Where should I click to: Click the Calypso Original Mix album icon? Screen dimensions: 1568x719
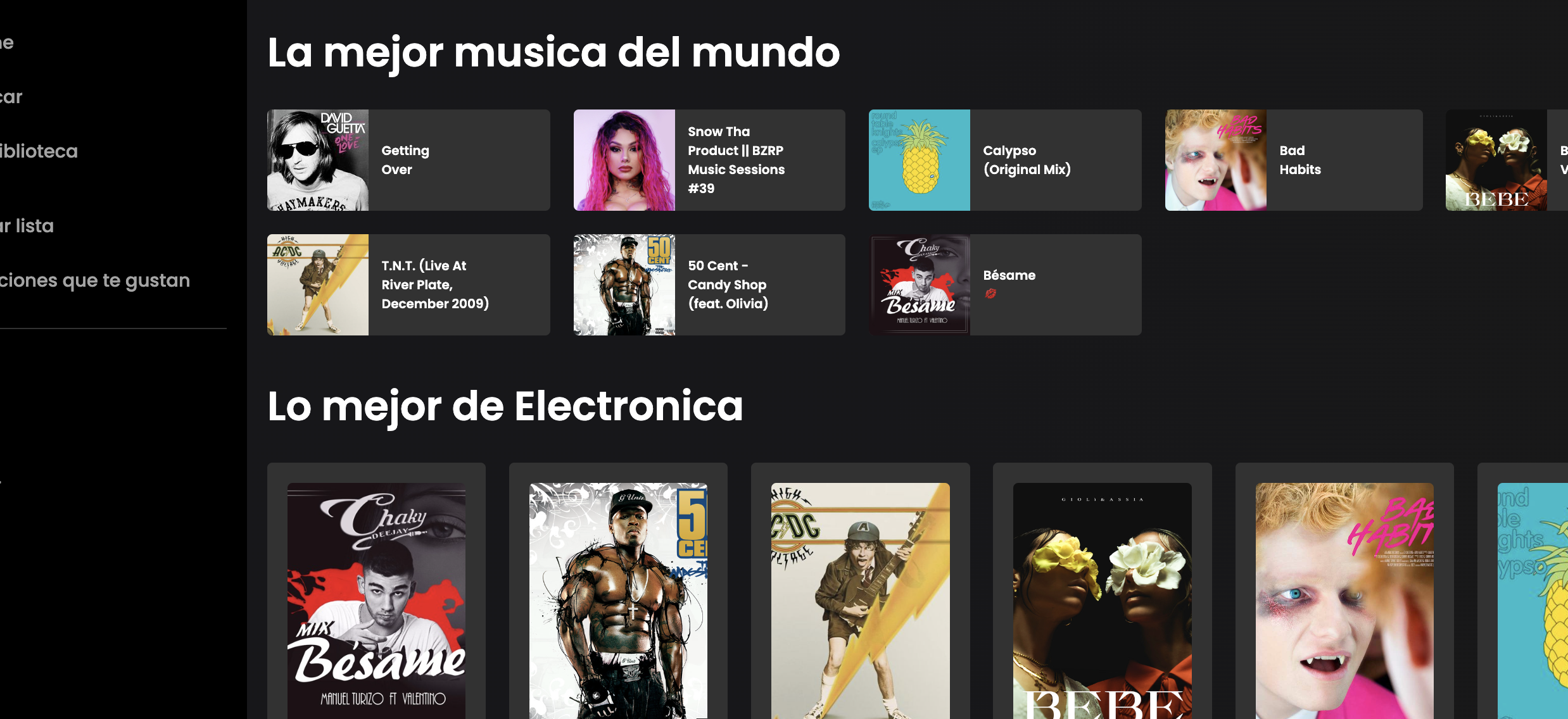917,160
